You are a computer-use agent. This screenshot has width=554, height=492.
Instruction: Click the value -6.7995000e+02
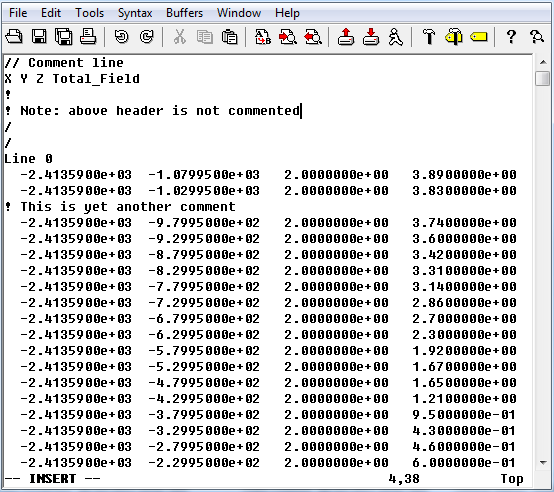[x=204, y=319]
